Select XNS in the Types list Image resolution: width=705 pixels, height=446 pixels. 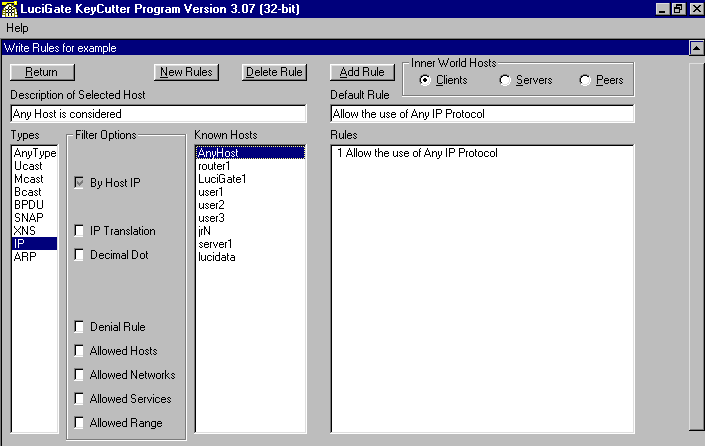coord(35,231)
